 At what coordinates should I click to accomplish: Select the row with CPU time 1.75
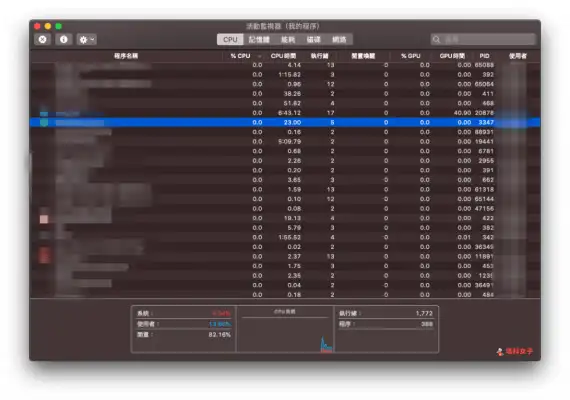[285, 266]
